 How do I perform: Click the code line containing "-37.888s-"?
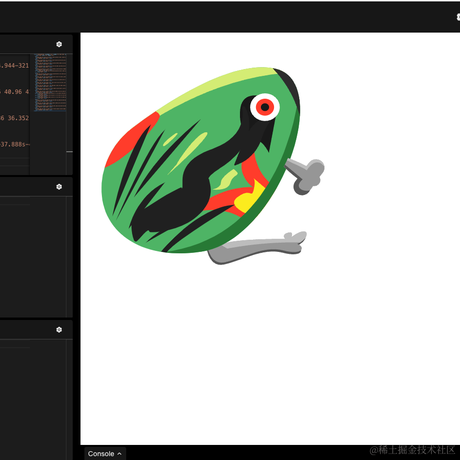coord(15,144)
